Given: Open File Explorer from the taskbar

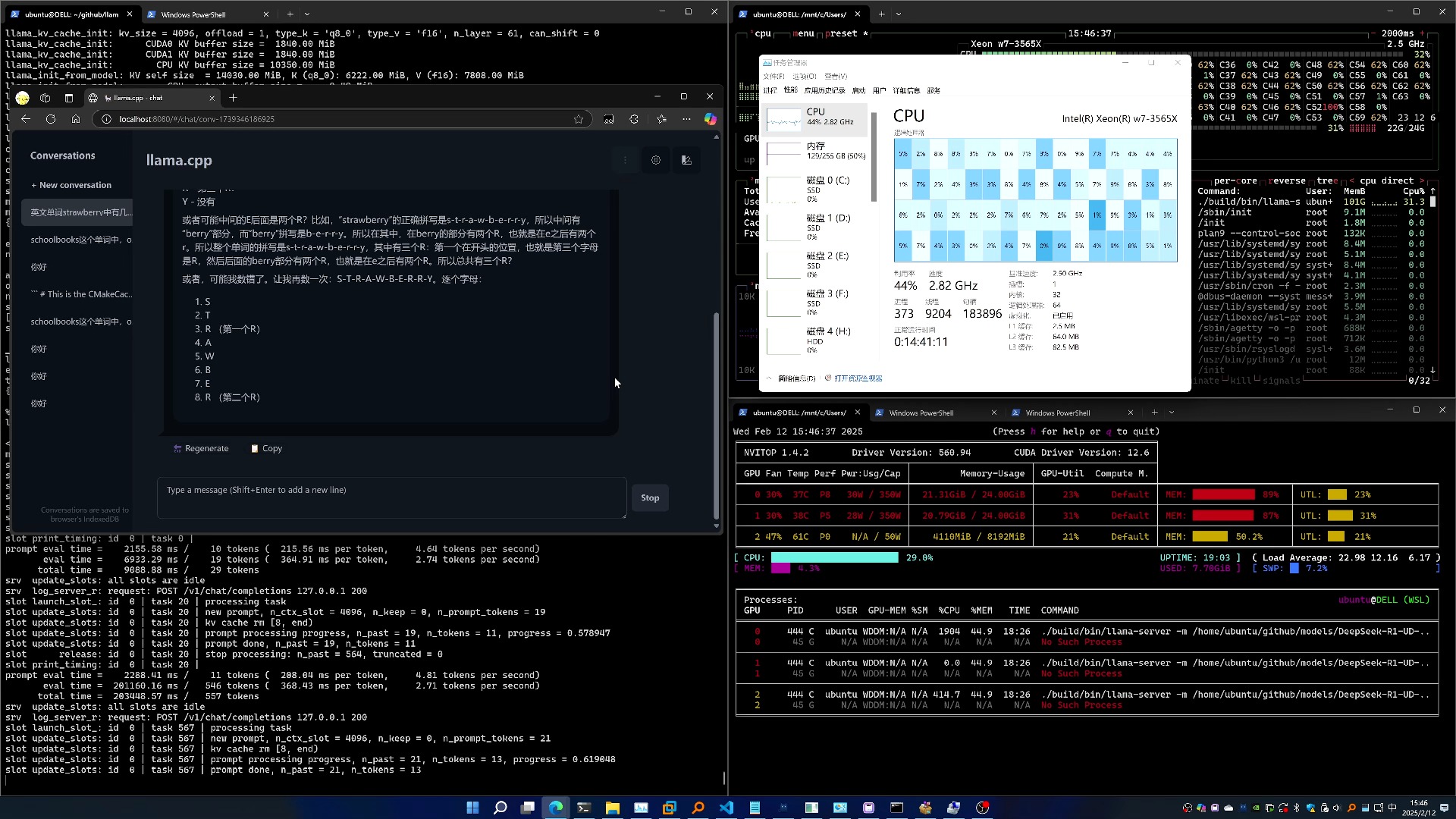Looking at the screenshot, I should pos(613,808).
